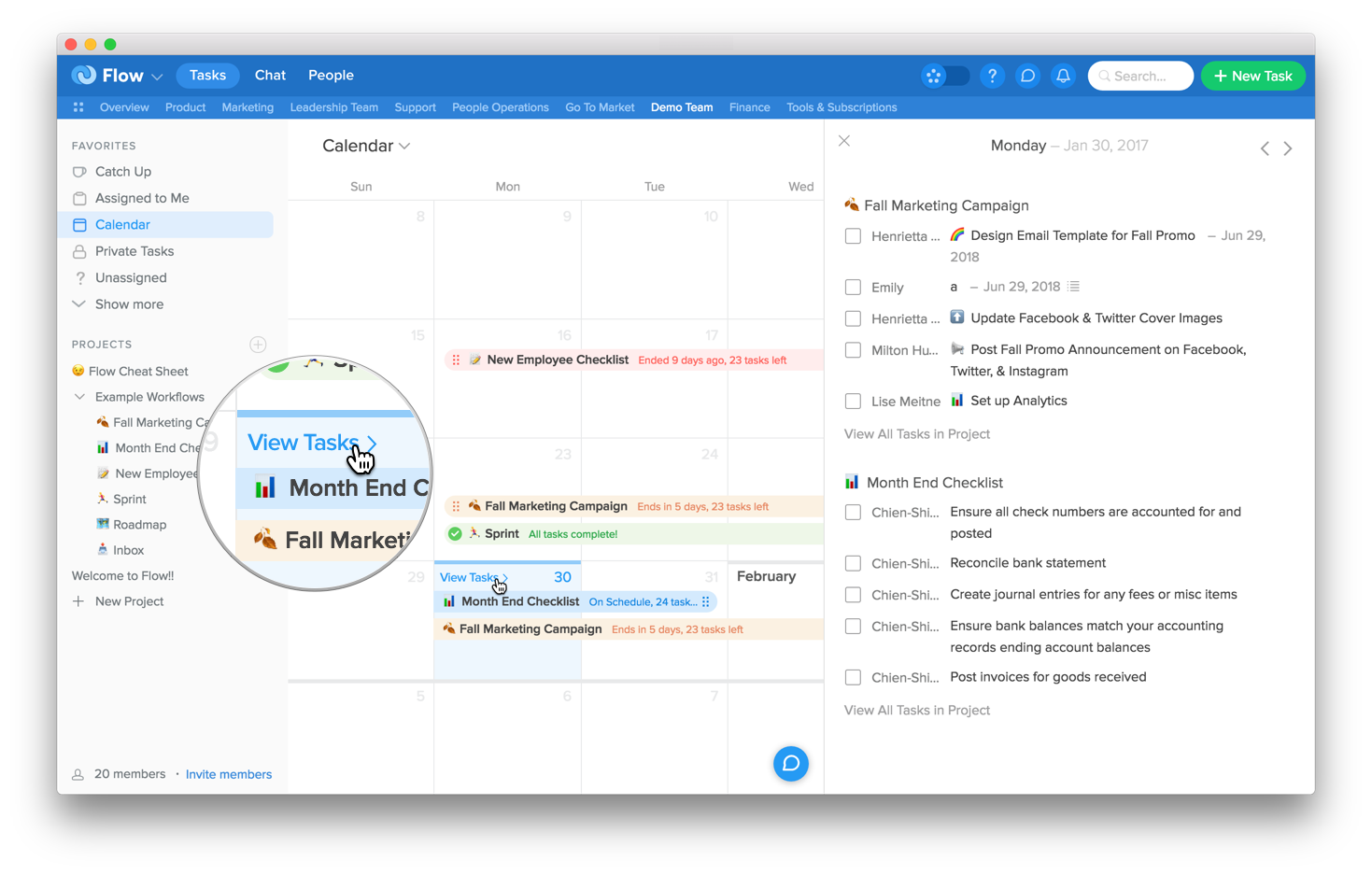Open the notifications bell icon
1372x875 pixels.
(1063, 76)
